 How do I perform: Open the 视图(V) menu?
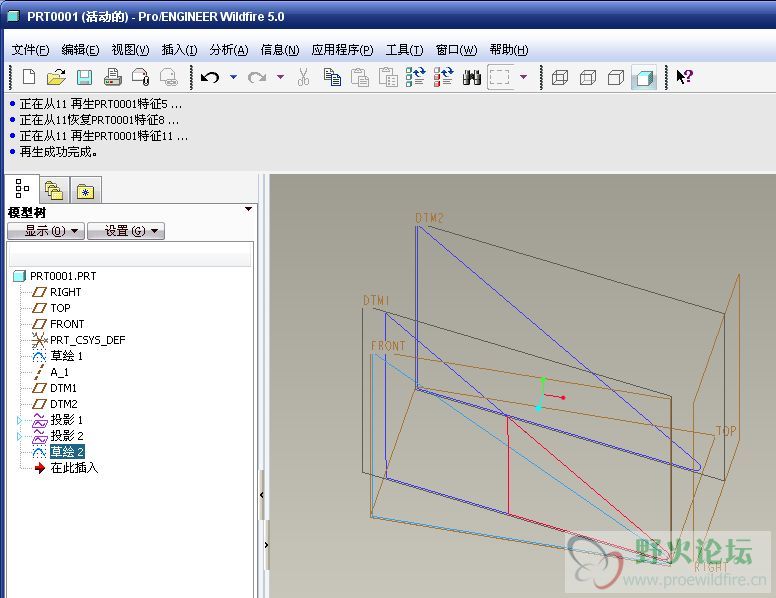point(131,50)
